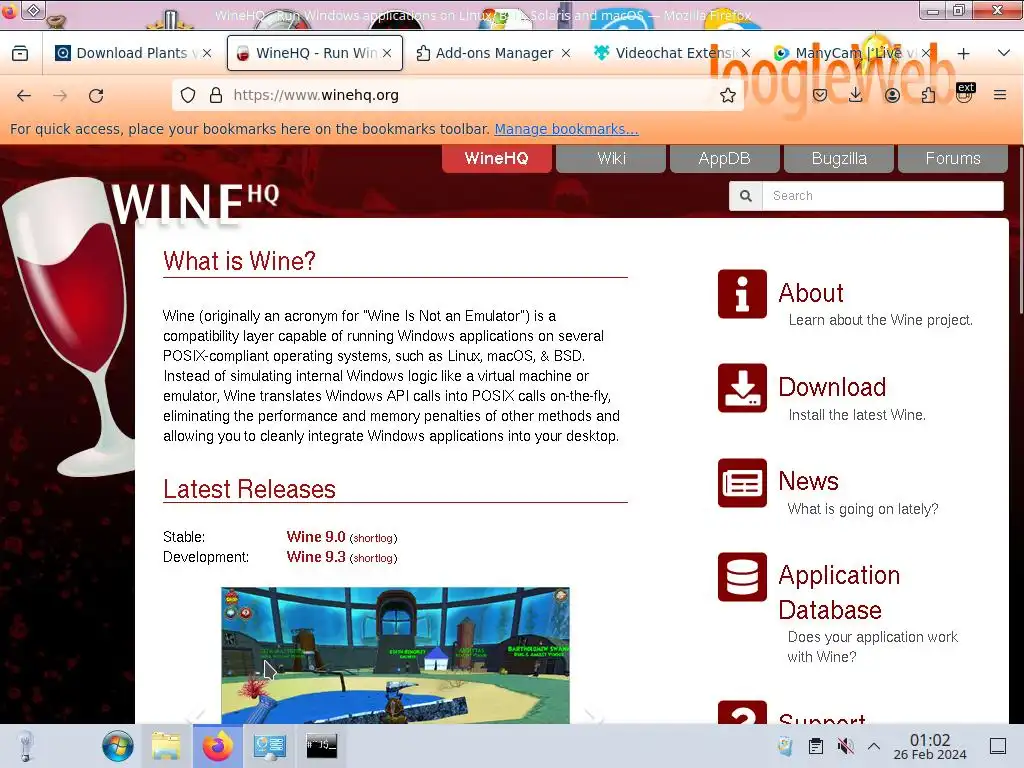Select the WineHQ site tab
The image size is (1024, 768).
click(496, 159)
